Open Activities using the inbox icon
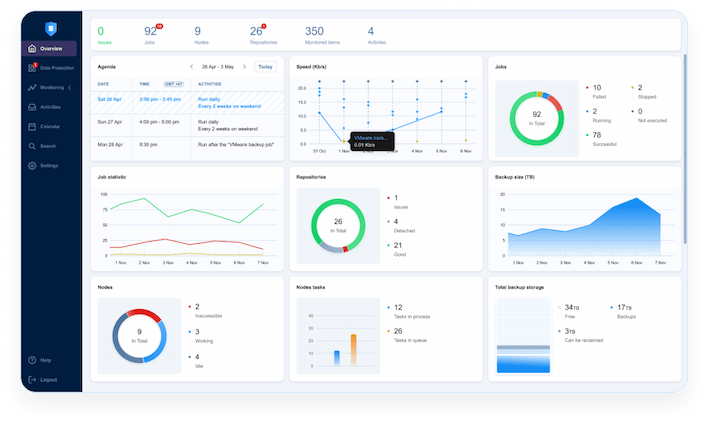Image resolution: width=708 pixels, height=423 pixels. pyautogui.click(x=32, y=107)
